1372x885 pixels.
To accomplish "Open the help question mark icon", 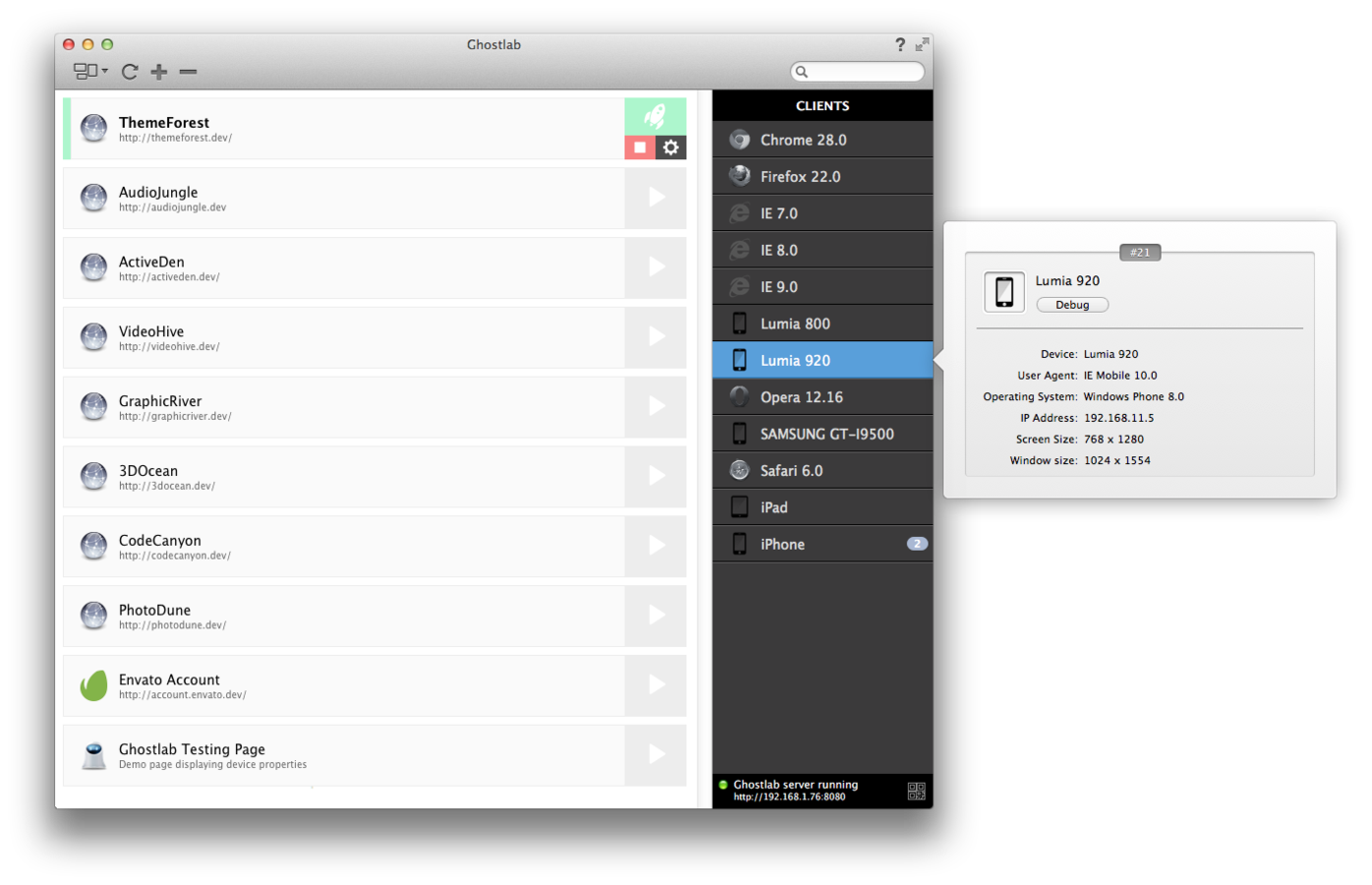I will tap(900, 44).
